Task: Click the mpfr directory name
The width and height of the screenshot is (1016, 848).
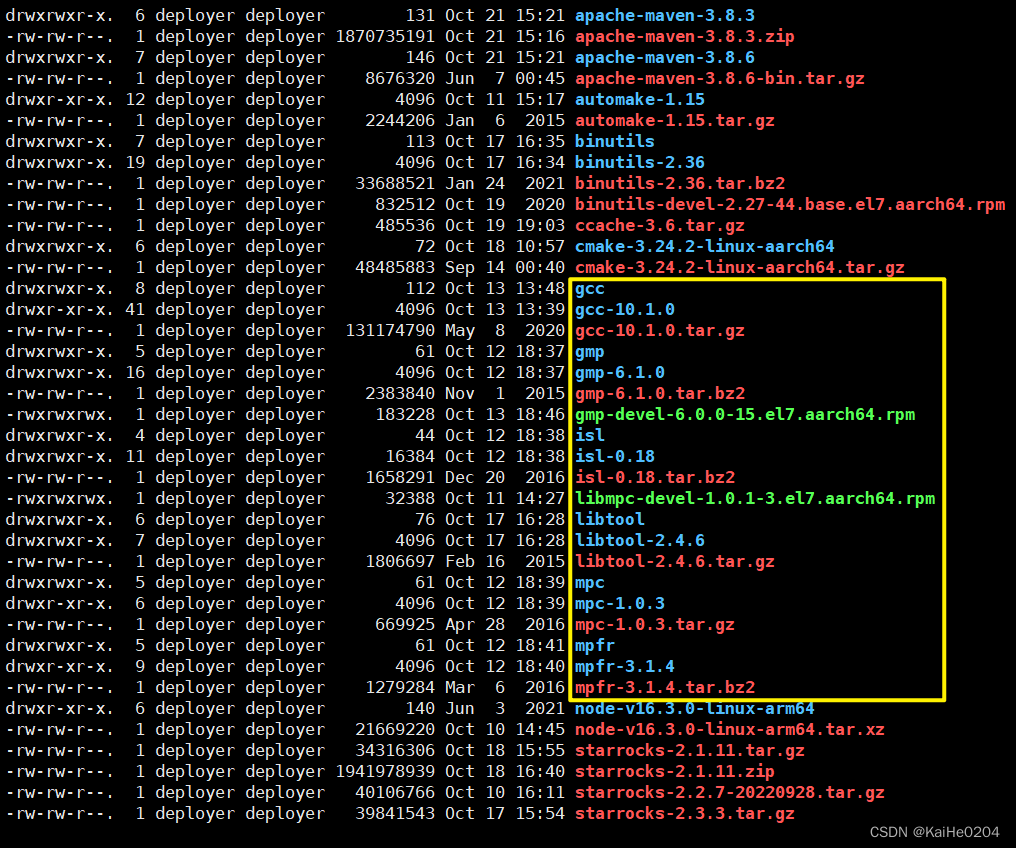Action: (x=595, y=645)
